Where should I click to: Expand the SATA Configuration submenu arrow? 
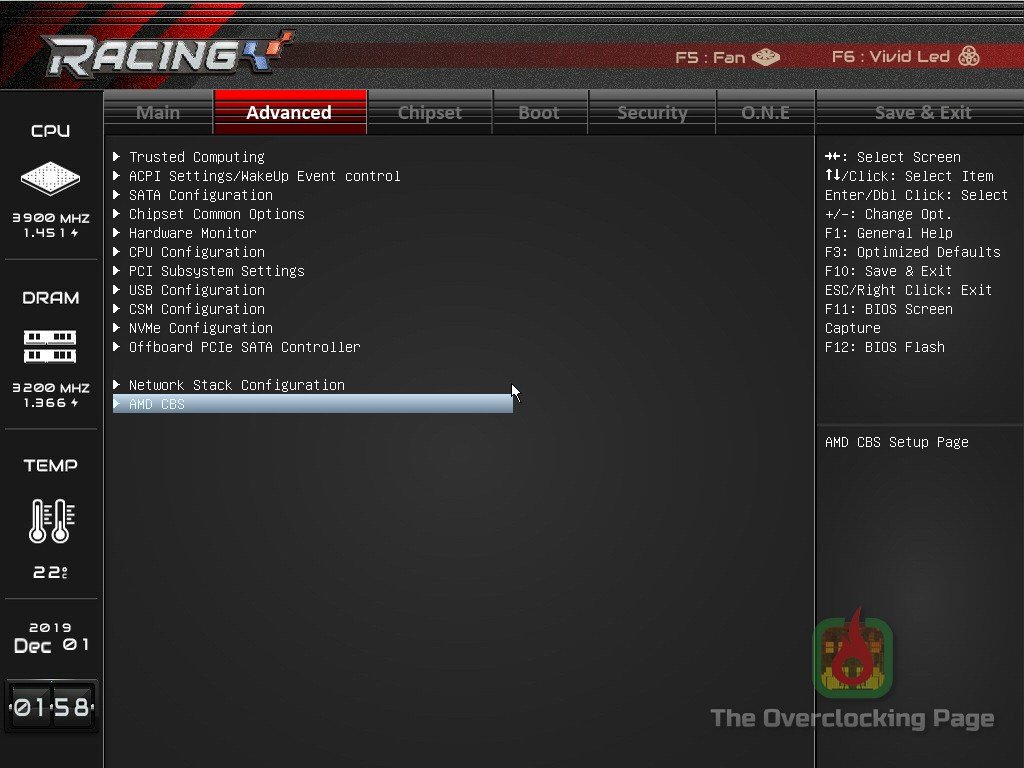116,195
